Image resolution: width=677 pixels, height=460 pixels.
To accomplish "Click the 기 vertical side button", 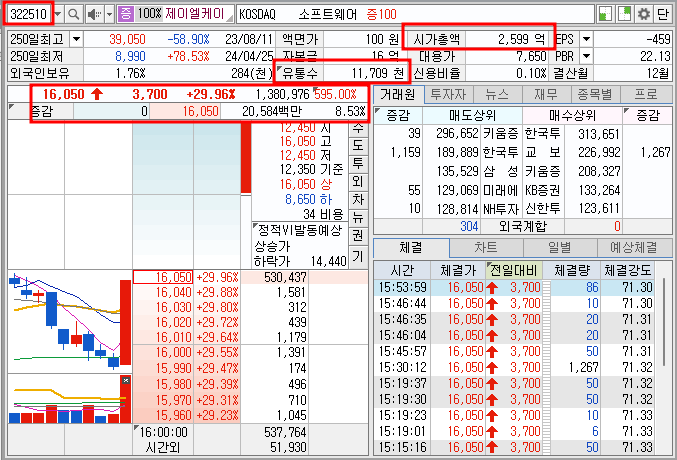I will [358, 257].
